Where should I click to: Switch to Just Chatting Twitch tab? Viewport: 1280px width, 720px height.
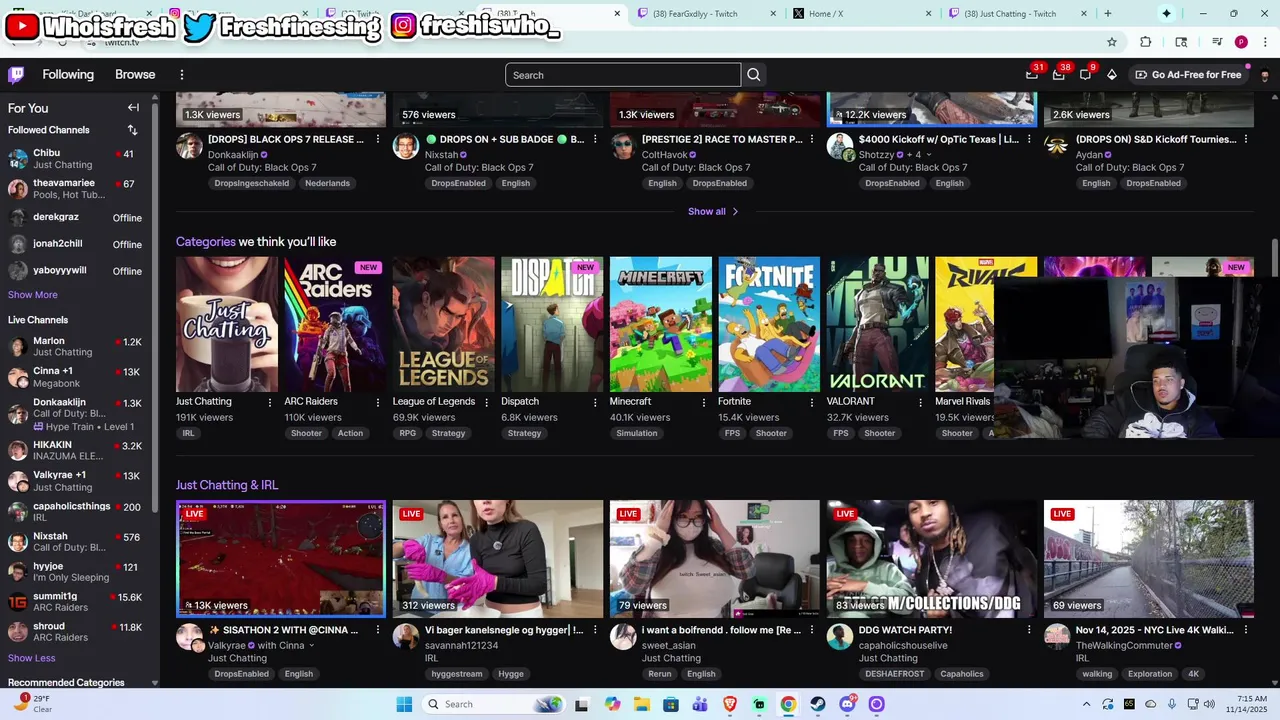point(1017,14)
